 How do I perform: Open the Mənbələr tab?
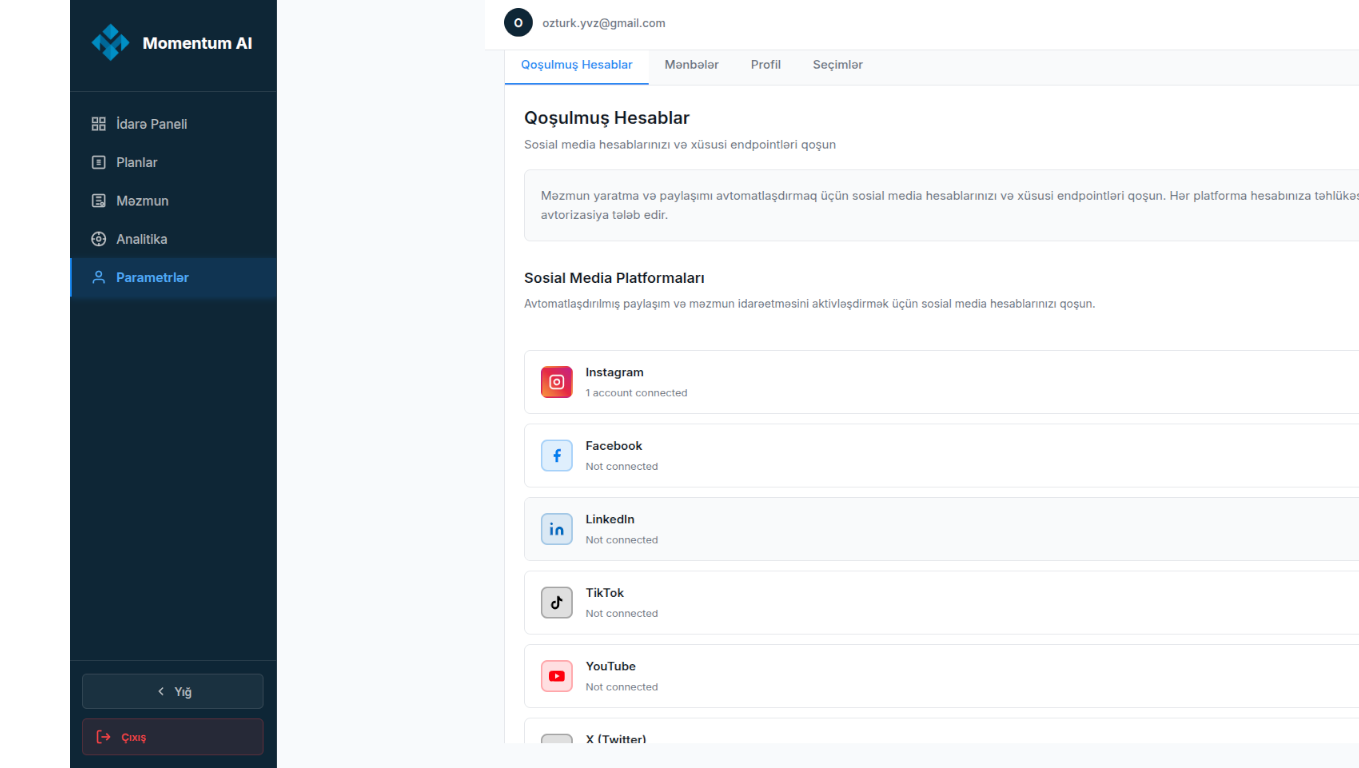[x=691, y=65]
